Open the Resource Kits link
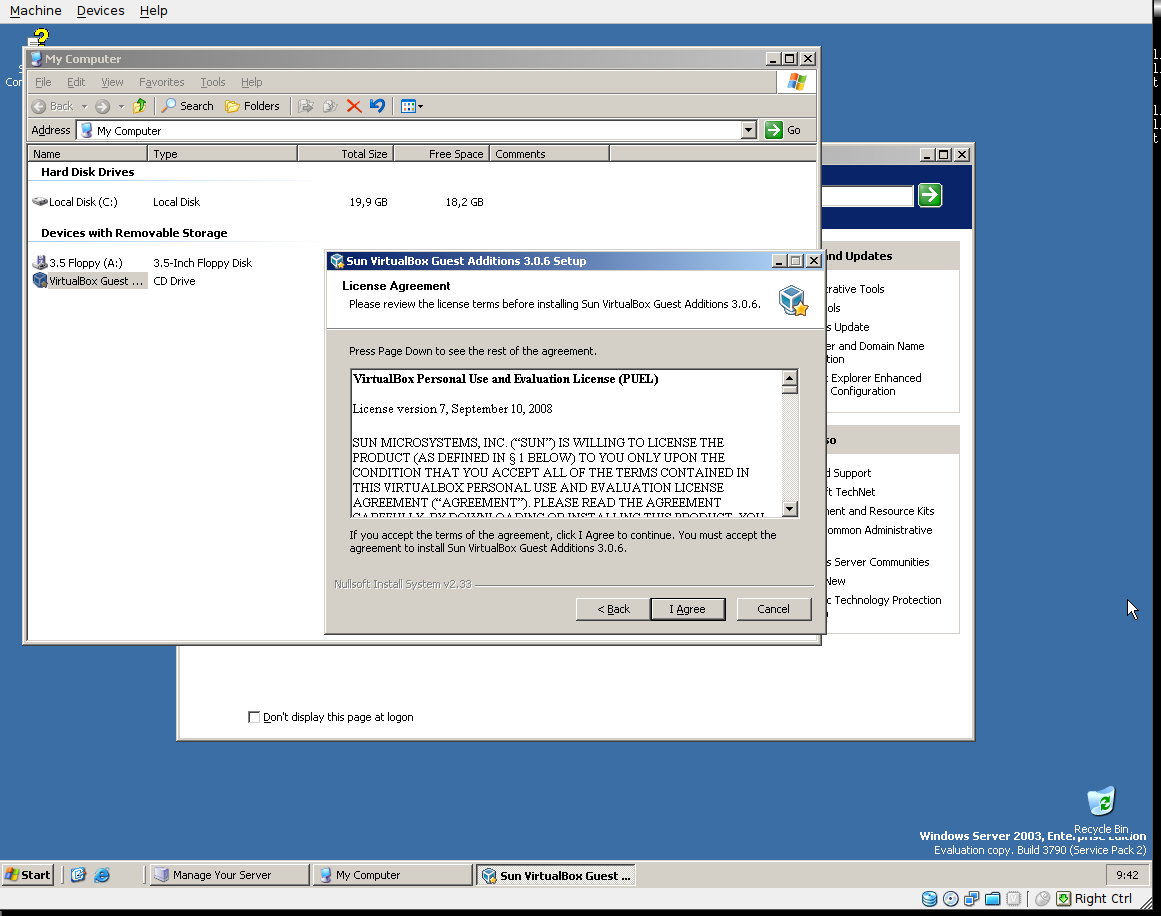Viewport: 1161px width, 916px height. pyautogui.click(x=880, y=511)
